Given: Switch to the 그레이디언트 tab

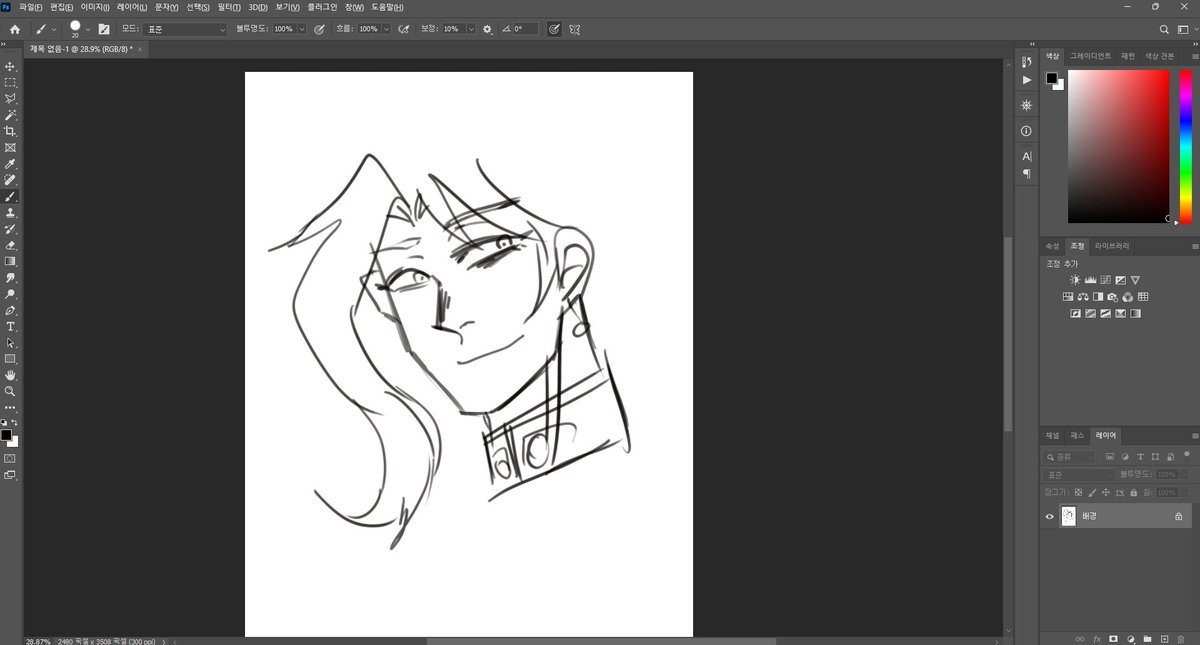Looking at the screenshot, I should pyautogui.click(x=1090, y=56).
